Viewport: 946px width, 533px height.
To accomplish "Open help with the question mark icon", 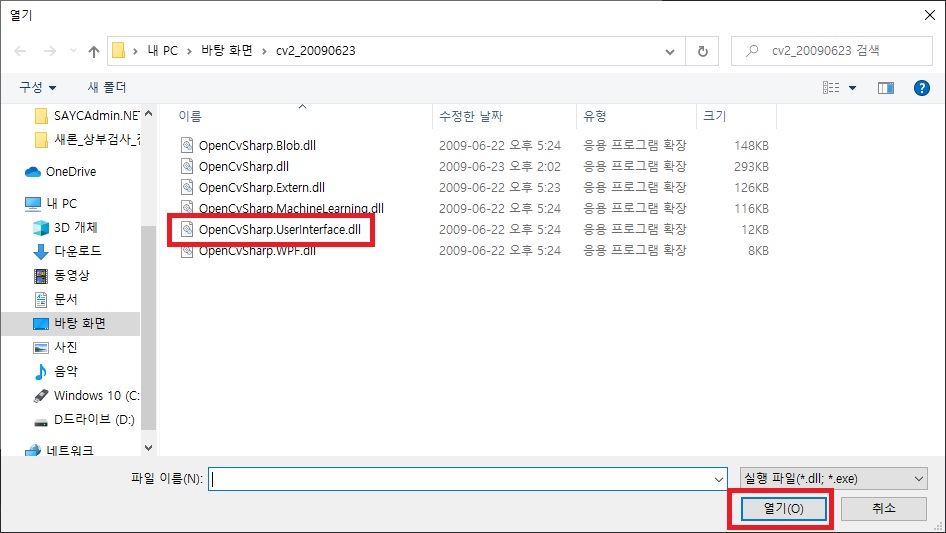I will point(921,88).
